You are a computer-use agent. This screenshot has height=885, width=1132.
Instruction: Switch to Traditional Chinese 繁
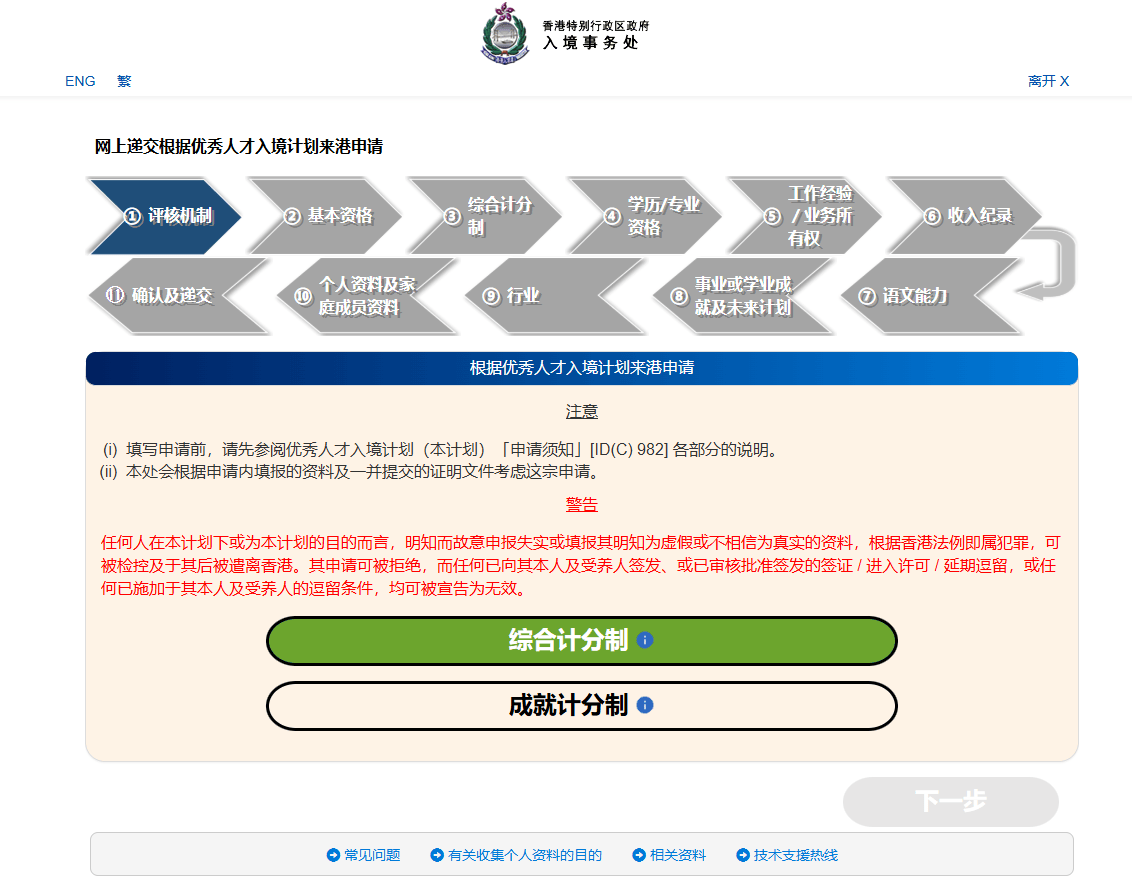click(124, 81)
